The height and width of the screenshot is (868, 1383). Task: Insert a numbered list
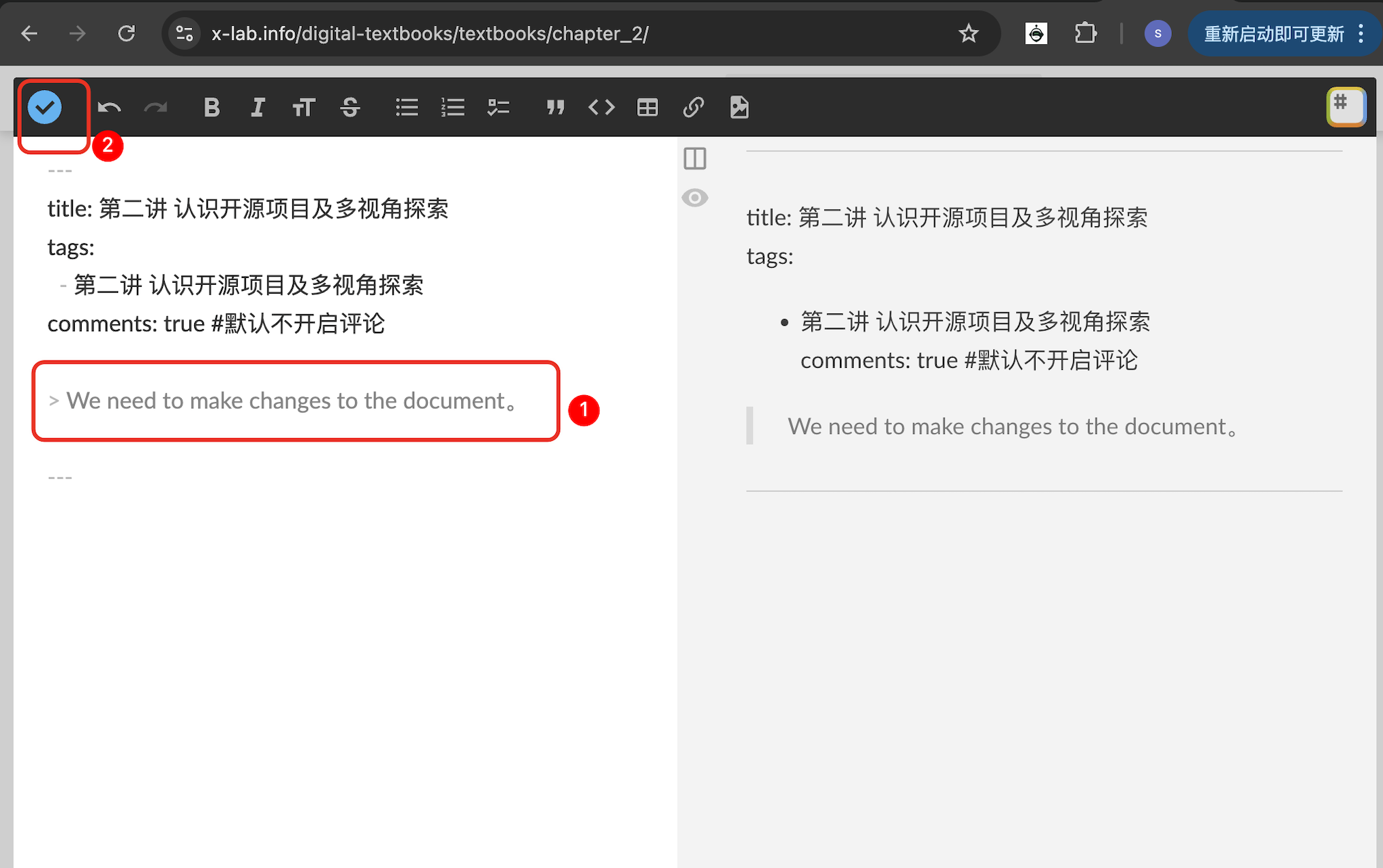[452, 107]
